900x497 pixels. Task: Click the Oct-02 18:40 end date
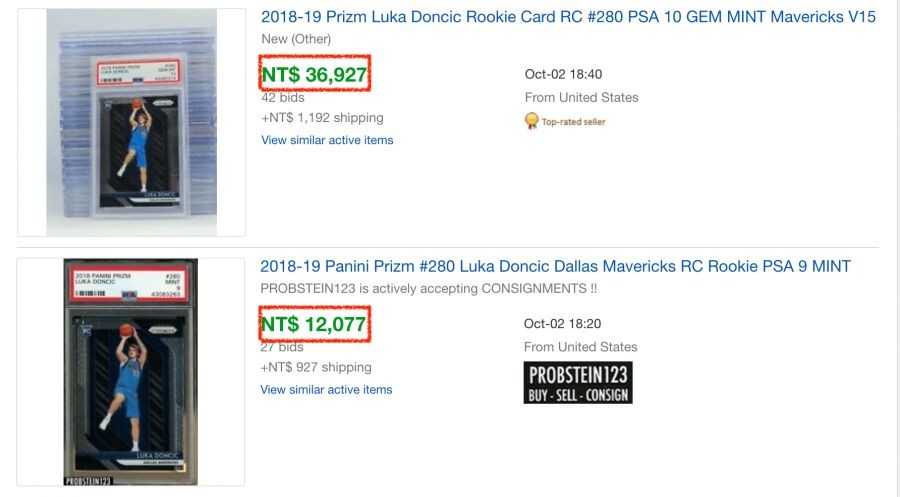tap(563, 75)
